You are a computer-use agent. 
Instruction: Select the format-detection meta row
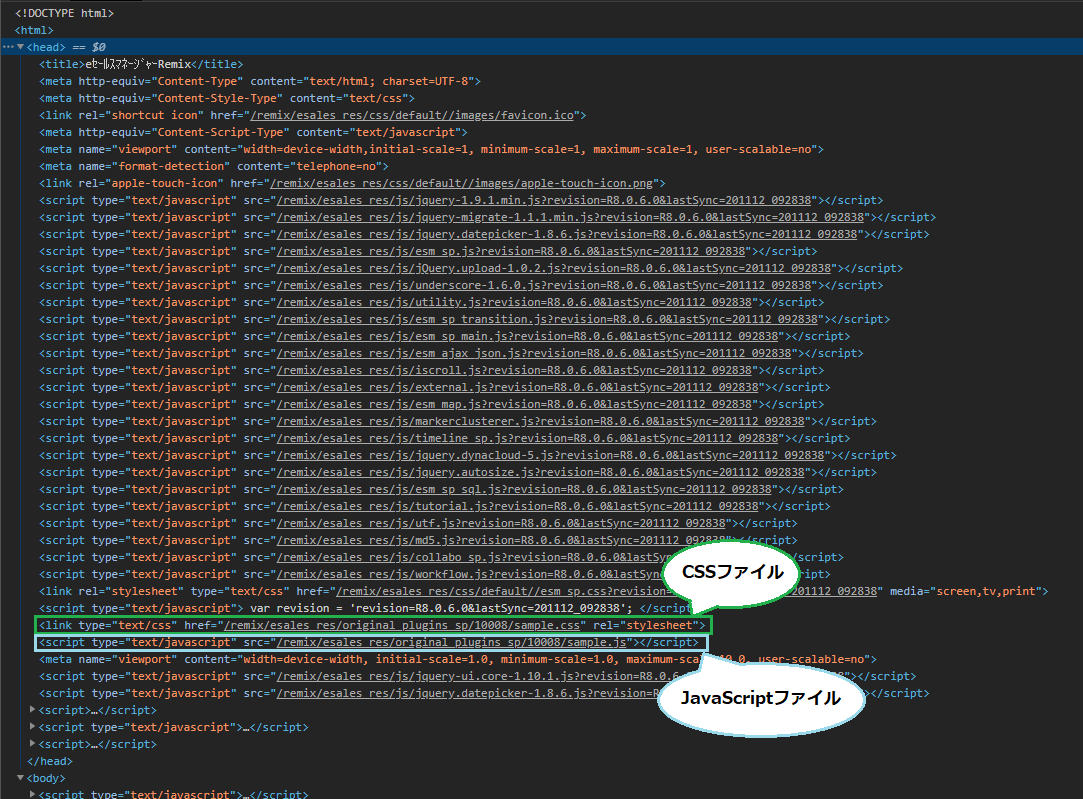click(x=213, y=166)
